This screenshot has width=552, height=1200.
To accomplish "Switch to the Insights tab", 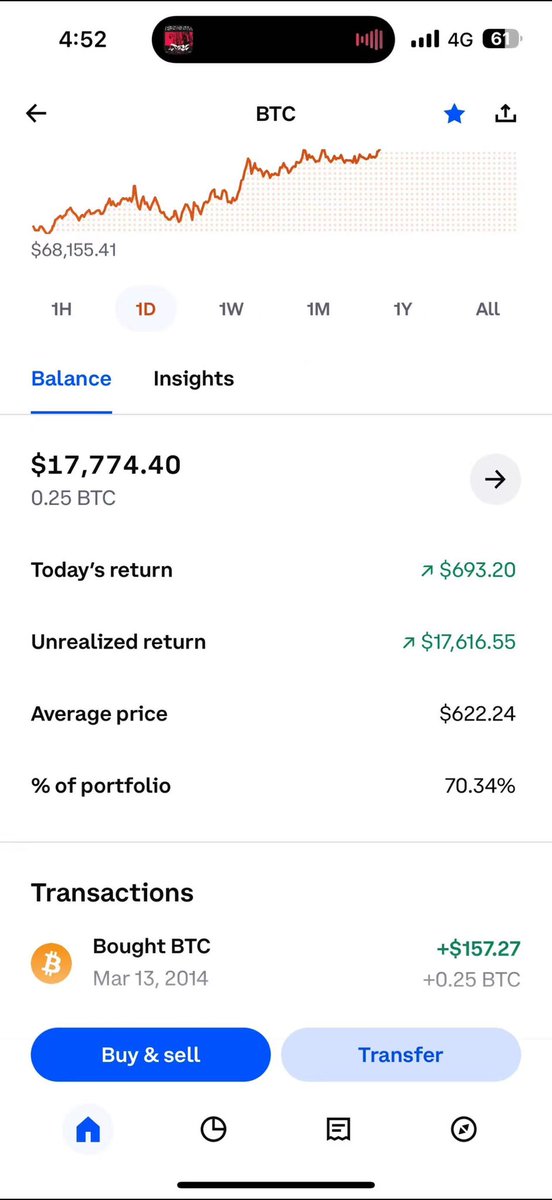I will point(193,379).
